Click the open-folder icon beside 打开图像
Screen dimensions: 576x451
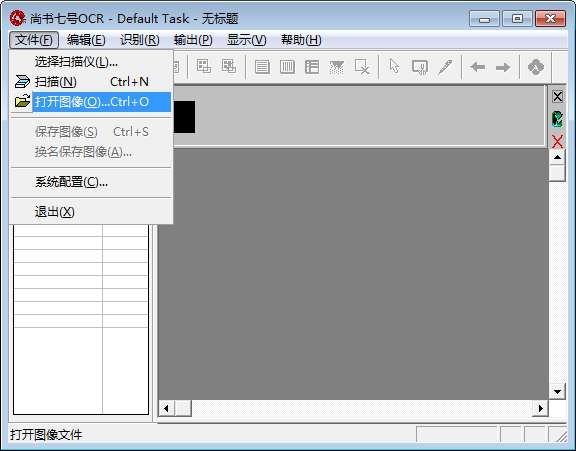tap(22, 101)
